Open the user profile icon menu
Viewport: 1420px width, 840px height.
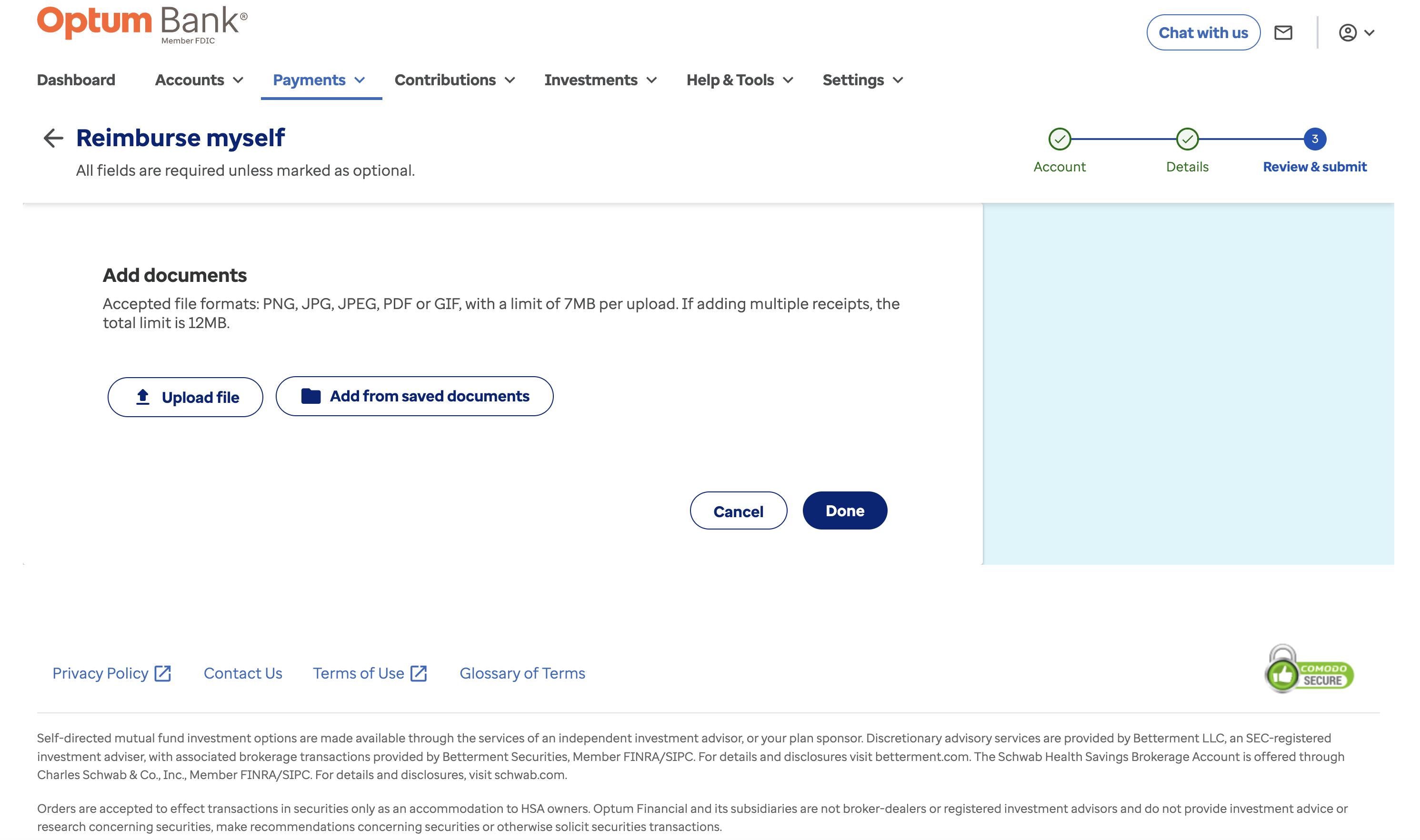(x=1356, y=33)
